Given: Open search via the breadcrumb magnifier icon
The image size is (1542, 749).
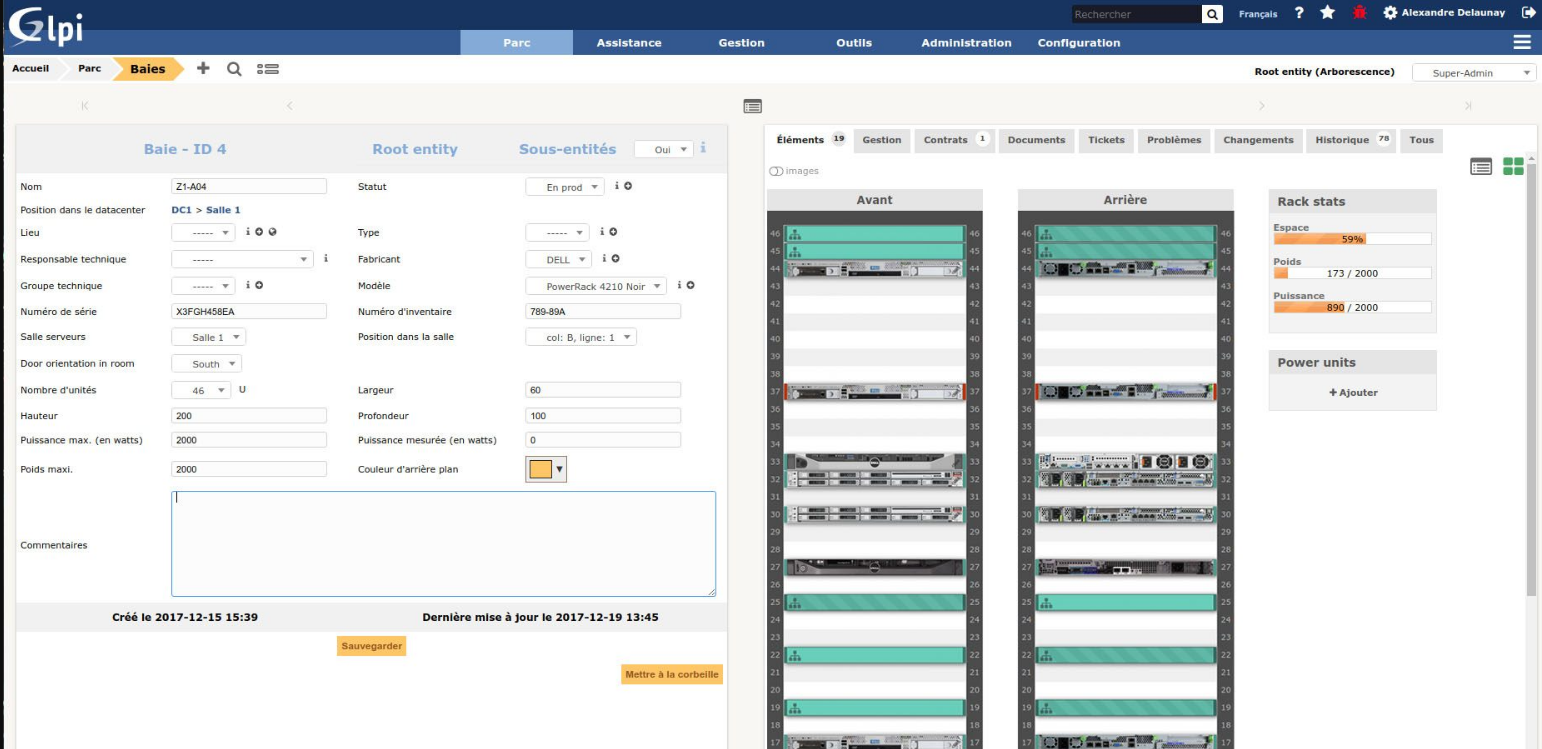Looking at the screenshot, I should (234, 69).
